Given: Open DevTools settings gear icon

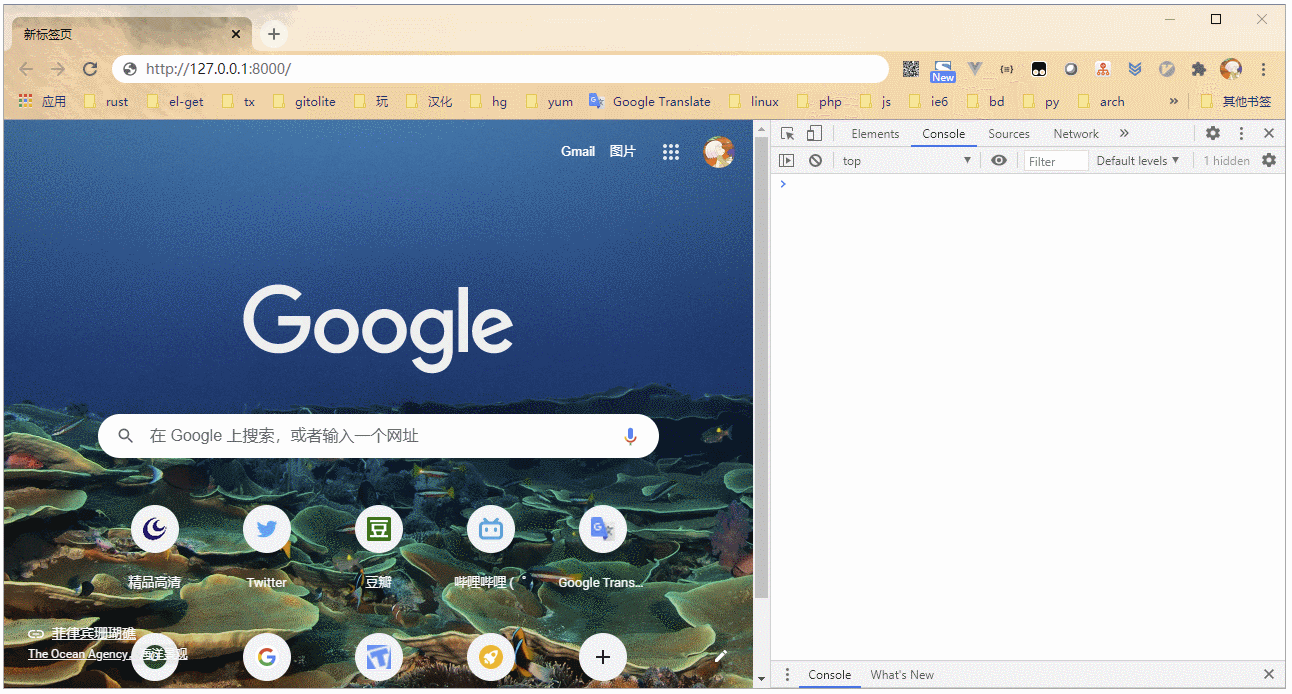Looking at the screenshot, I should [x=1212, y=134].
